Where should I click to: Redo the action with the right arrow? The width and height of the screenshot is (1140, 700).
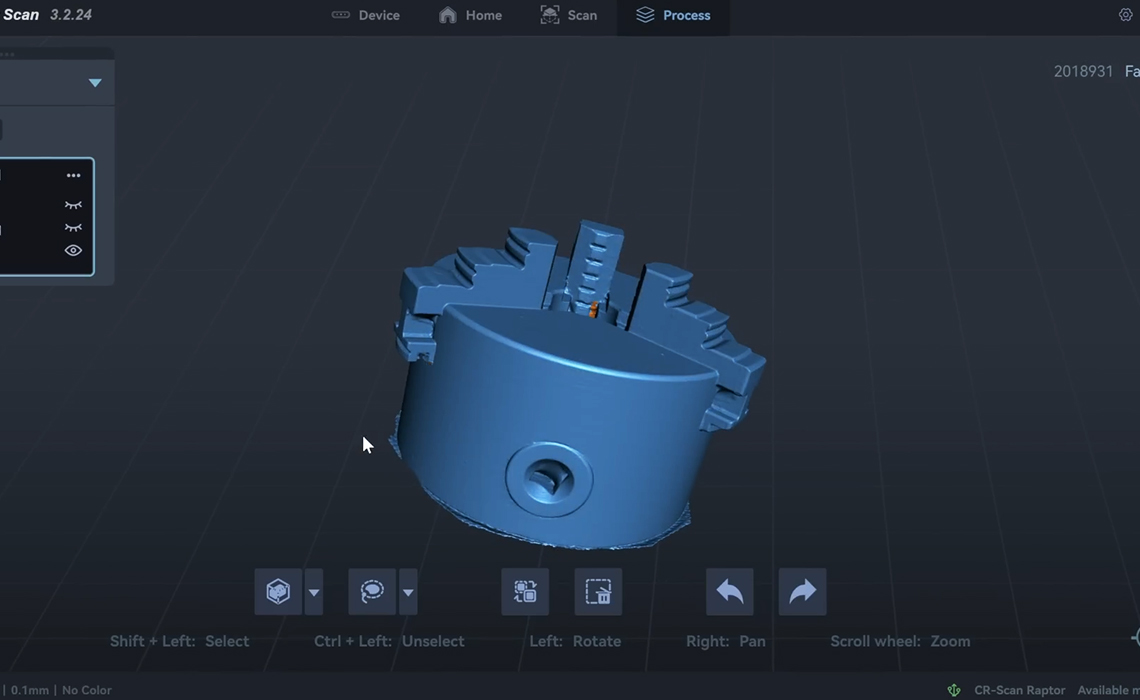pos(802,592)
